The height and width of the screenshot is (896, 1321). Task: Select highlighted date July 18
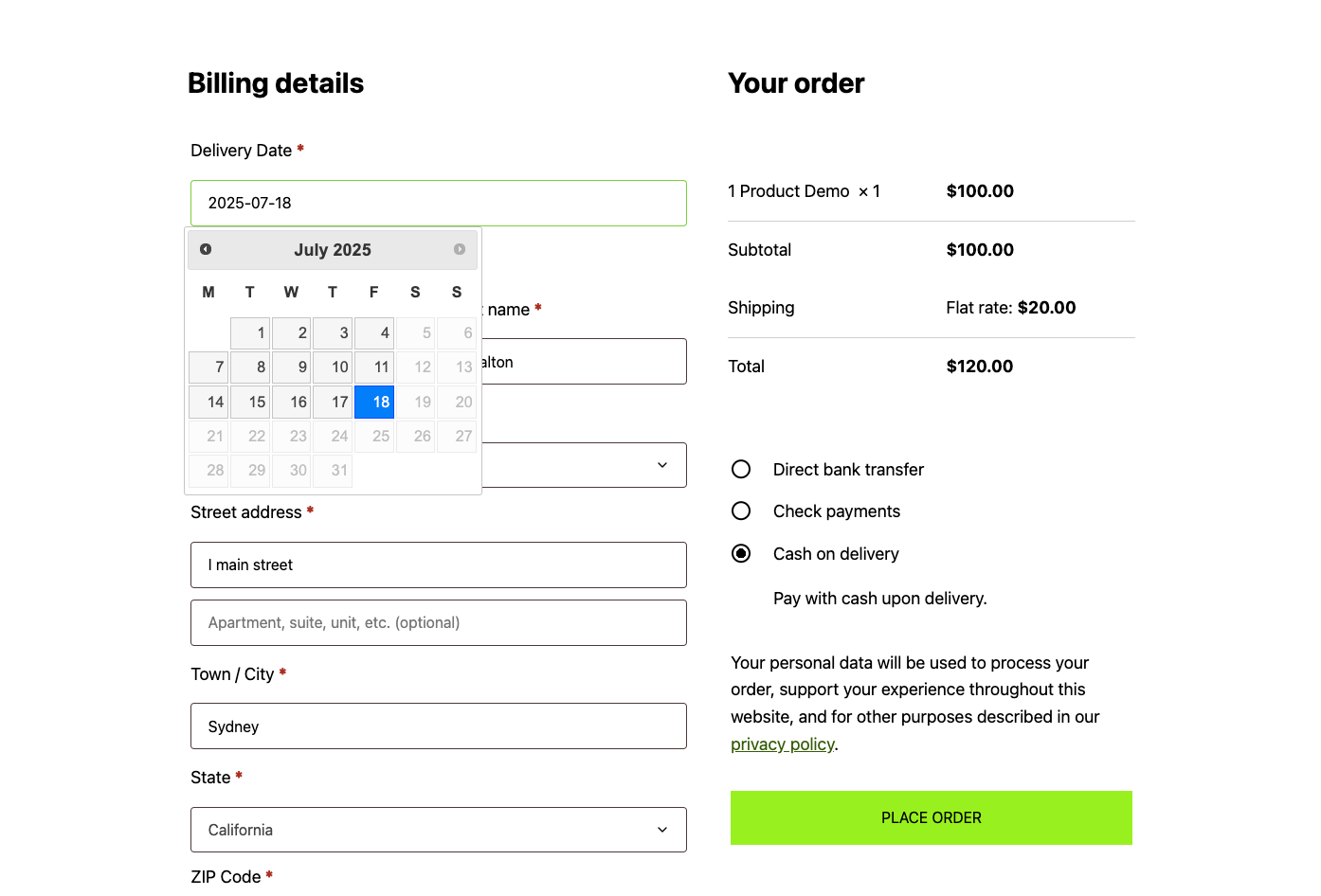[x=374, y=402]
